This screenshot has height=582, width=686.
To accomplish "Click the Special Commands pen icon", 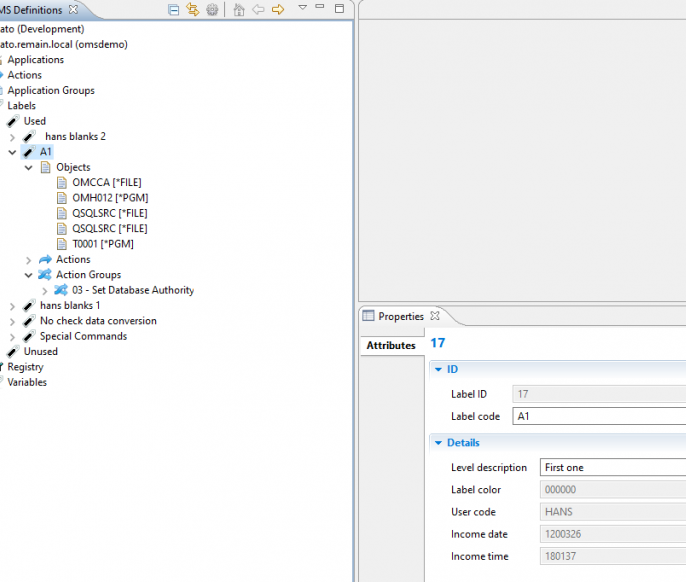I will (x=29, y=336).
